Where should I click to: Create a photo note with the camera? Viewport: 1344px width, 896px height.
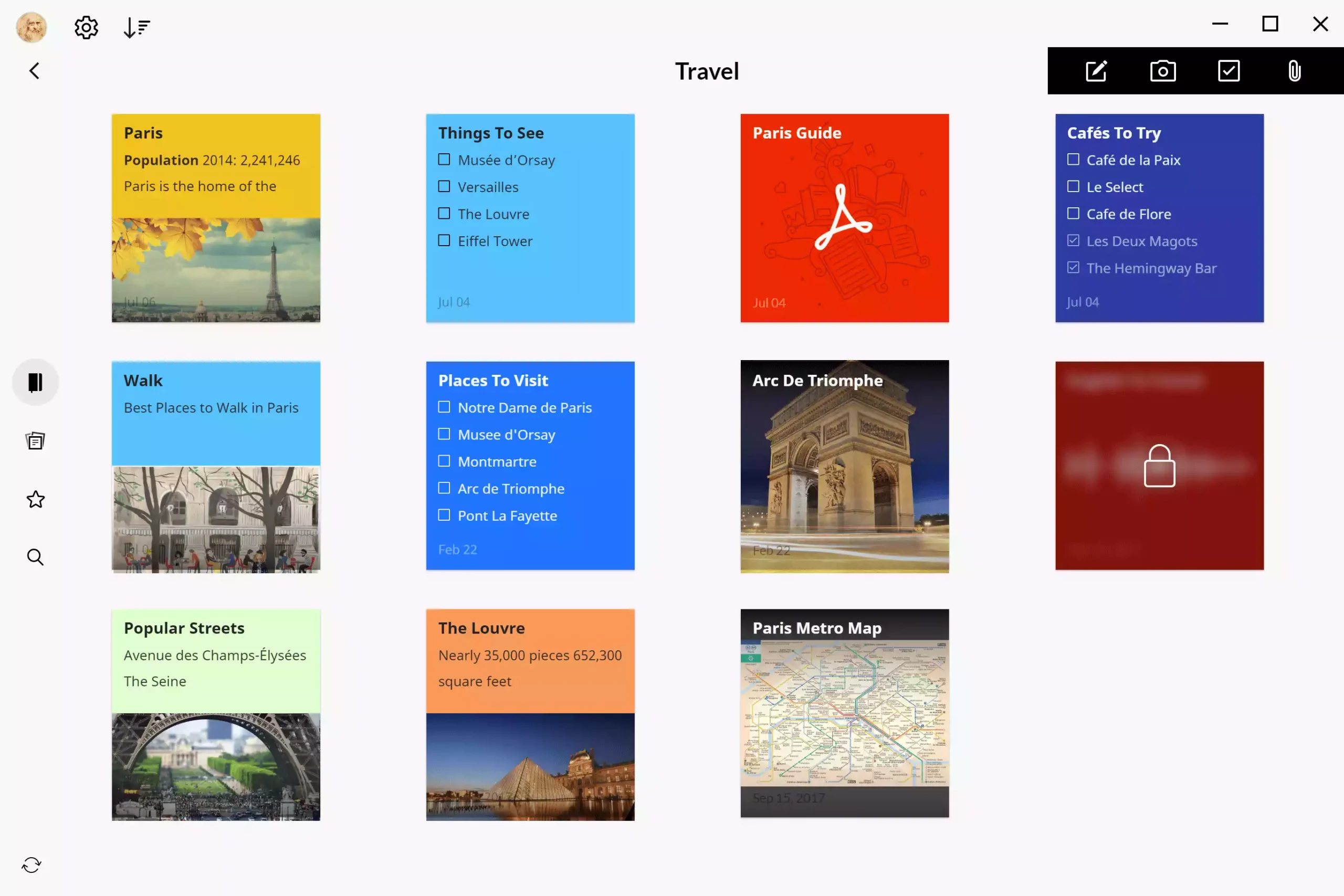(x=1162, y=70)
